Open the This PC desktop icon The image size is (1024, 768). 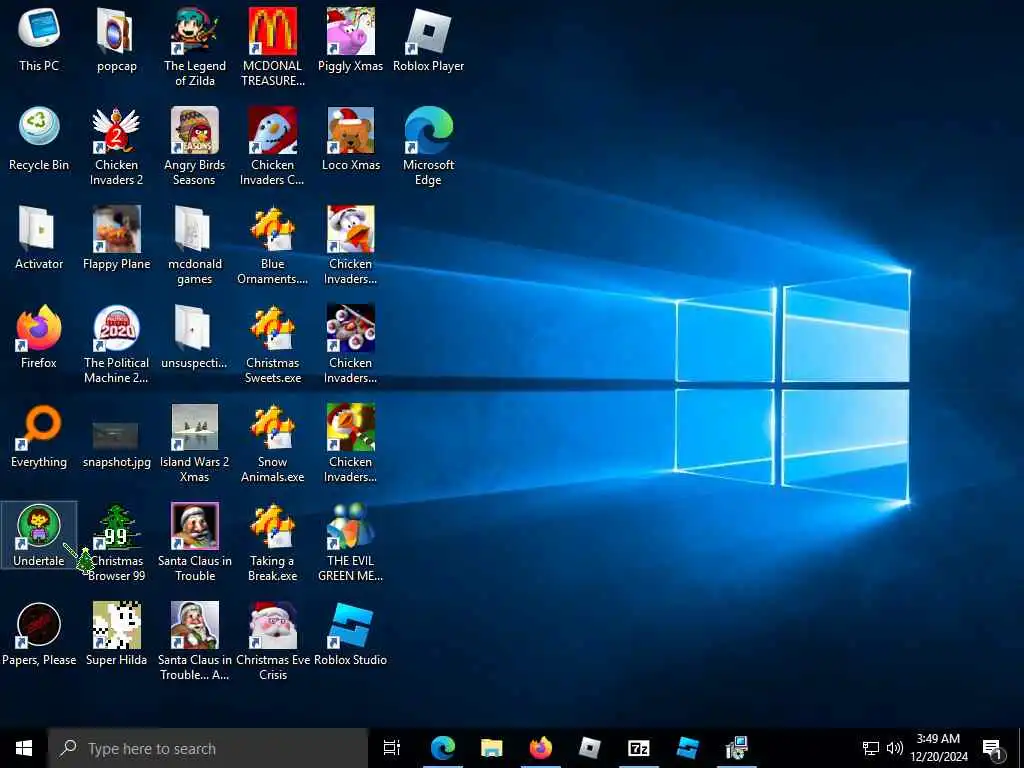click(x=39, y=39)
